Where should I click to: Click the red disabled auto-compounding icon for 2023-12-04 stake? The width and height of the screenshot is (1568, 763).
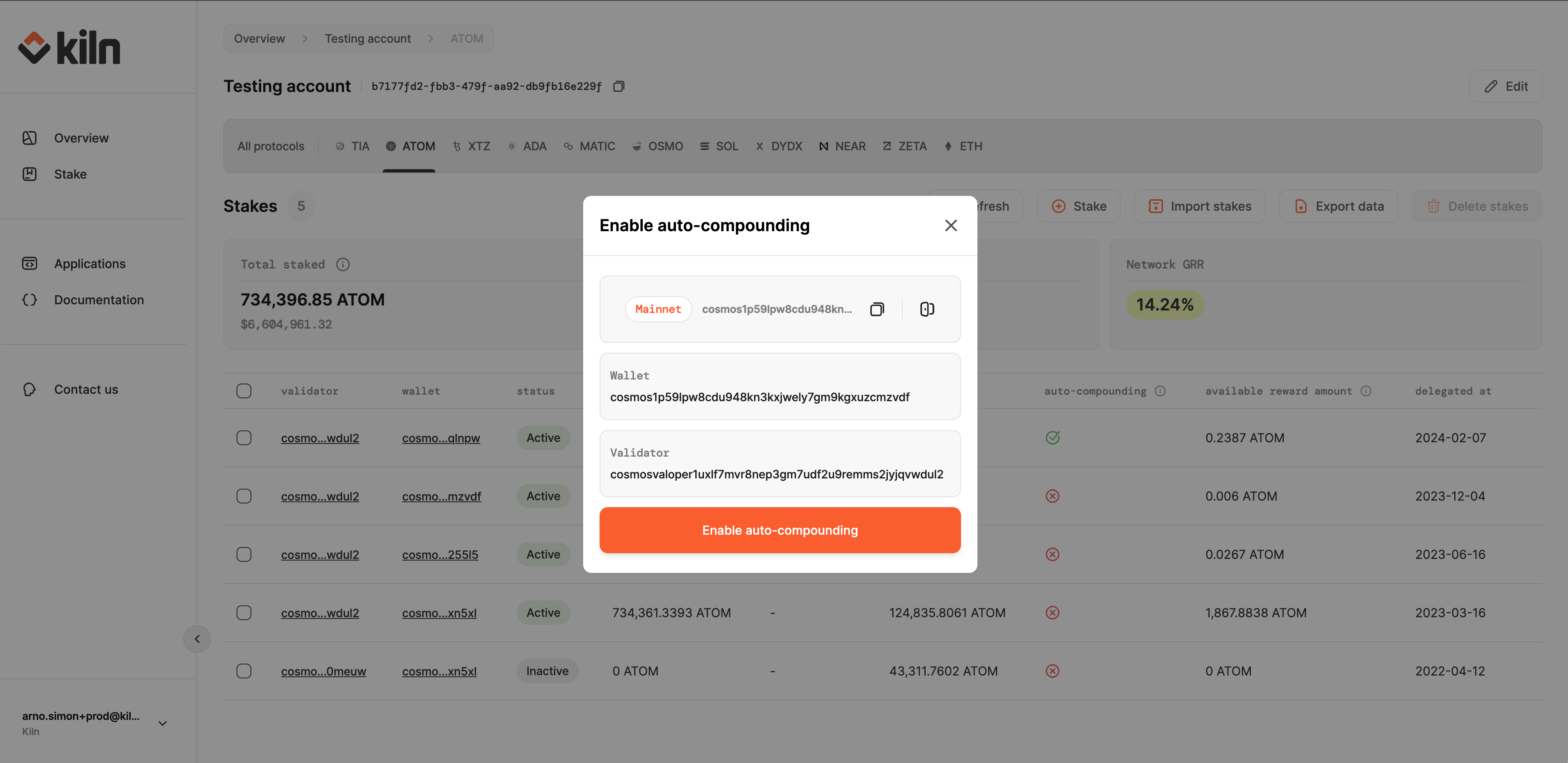pyautogui.click(x=1053, y=496)
